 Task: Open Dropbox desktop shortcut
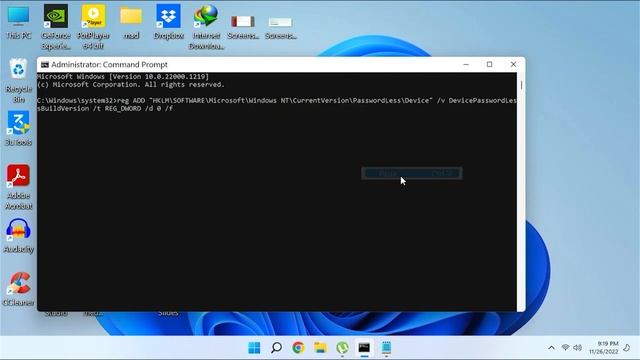tap(169, 23)
